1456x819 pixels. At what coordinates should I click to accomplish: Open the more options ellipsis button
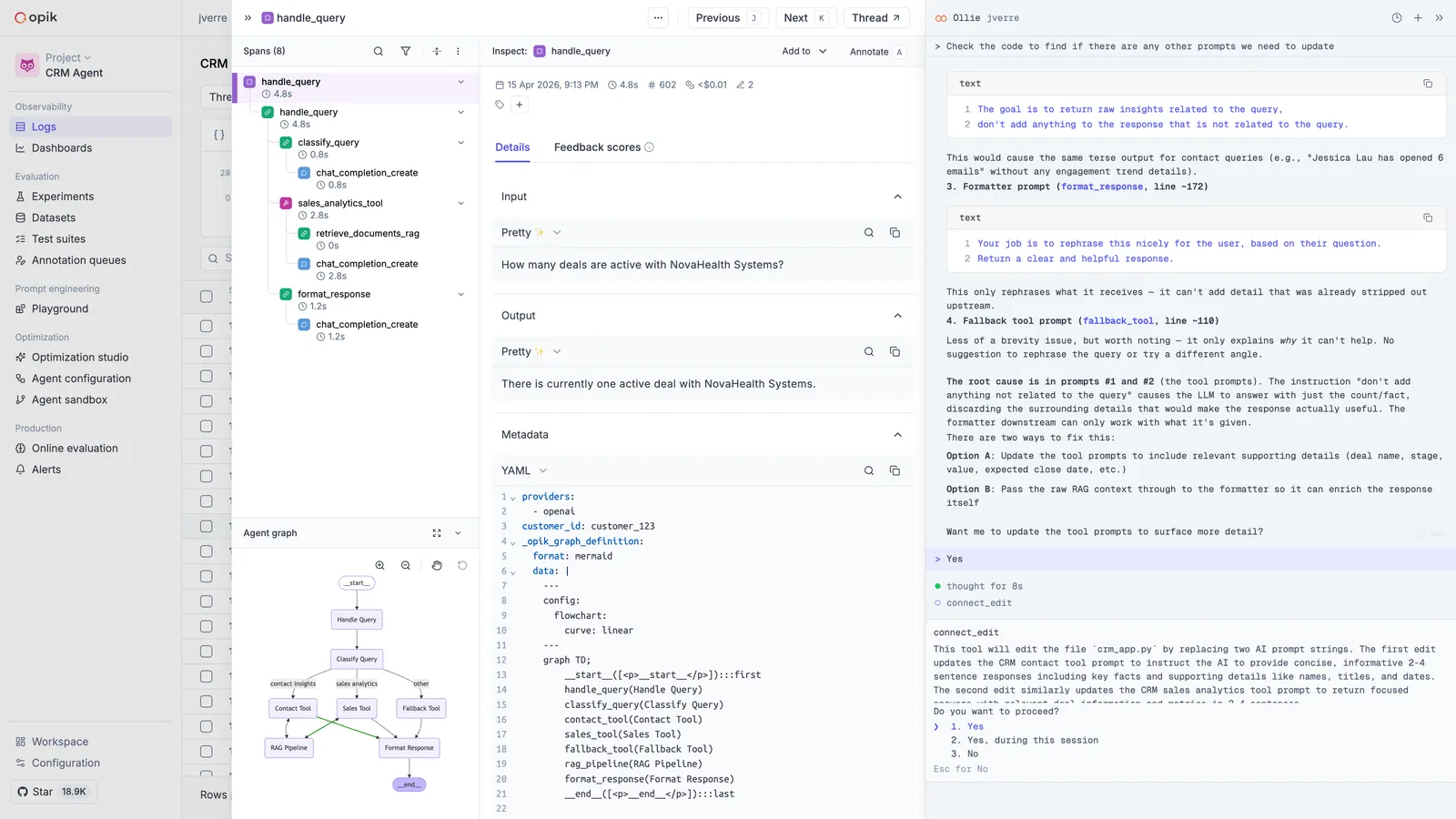point(658,18)
